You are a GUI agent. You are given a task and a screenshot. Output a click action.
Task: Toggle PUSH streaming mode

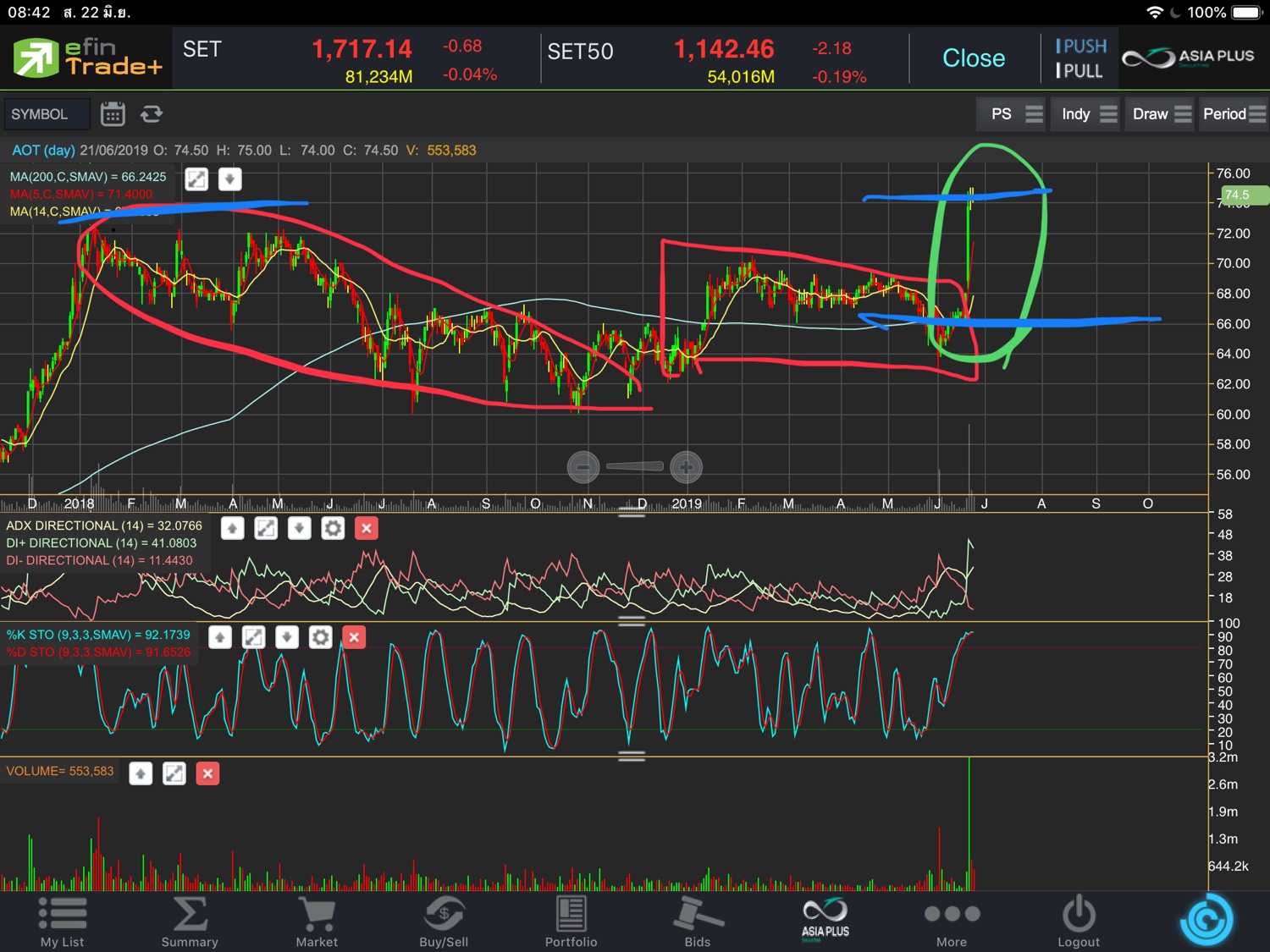1081,47
